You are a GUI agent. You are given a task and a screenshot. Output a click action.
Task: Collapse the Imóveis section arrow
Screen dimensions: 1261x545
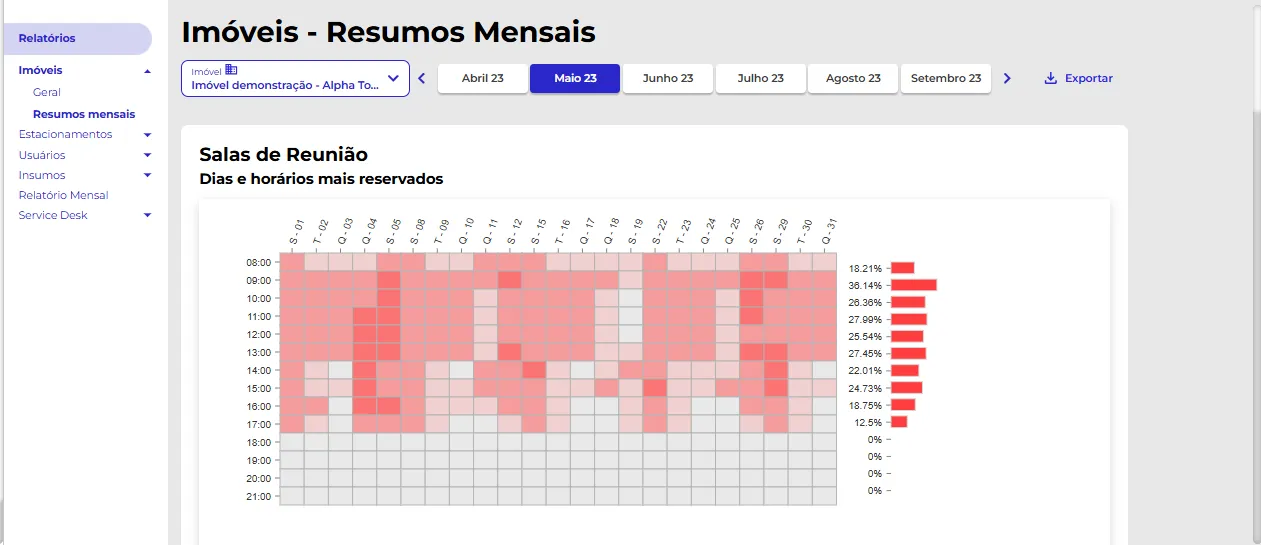pos(147,71)
